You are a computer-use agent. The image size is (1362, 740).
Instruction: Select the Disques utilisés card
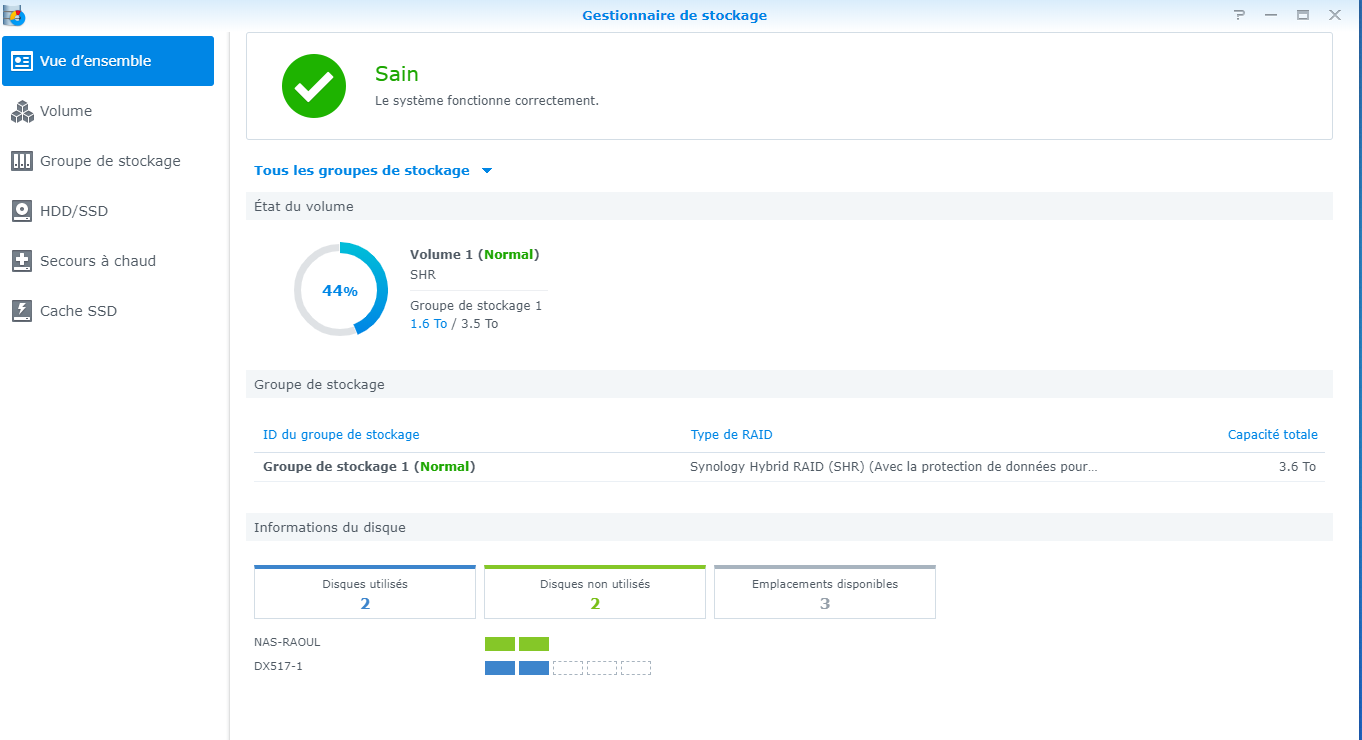point(365,592)
